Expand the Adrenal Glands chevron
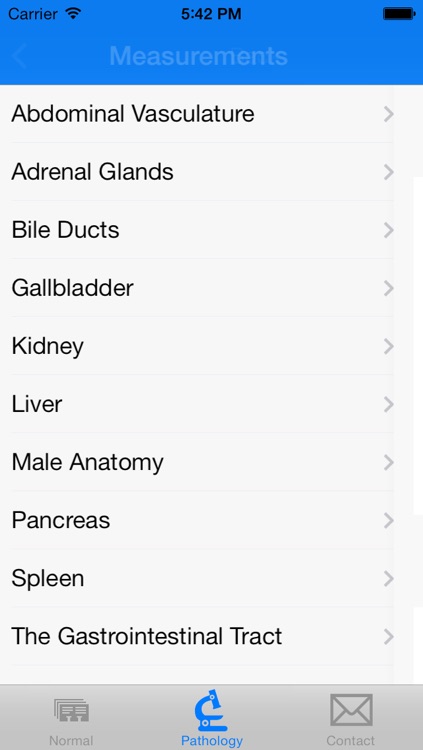This screenshot has height=750, width=423. pos(389,172)
